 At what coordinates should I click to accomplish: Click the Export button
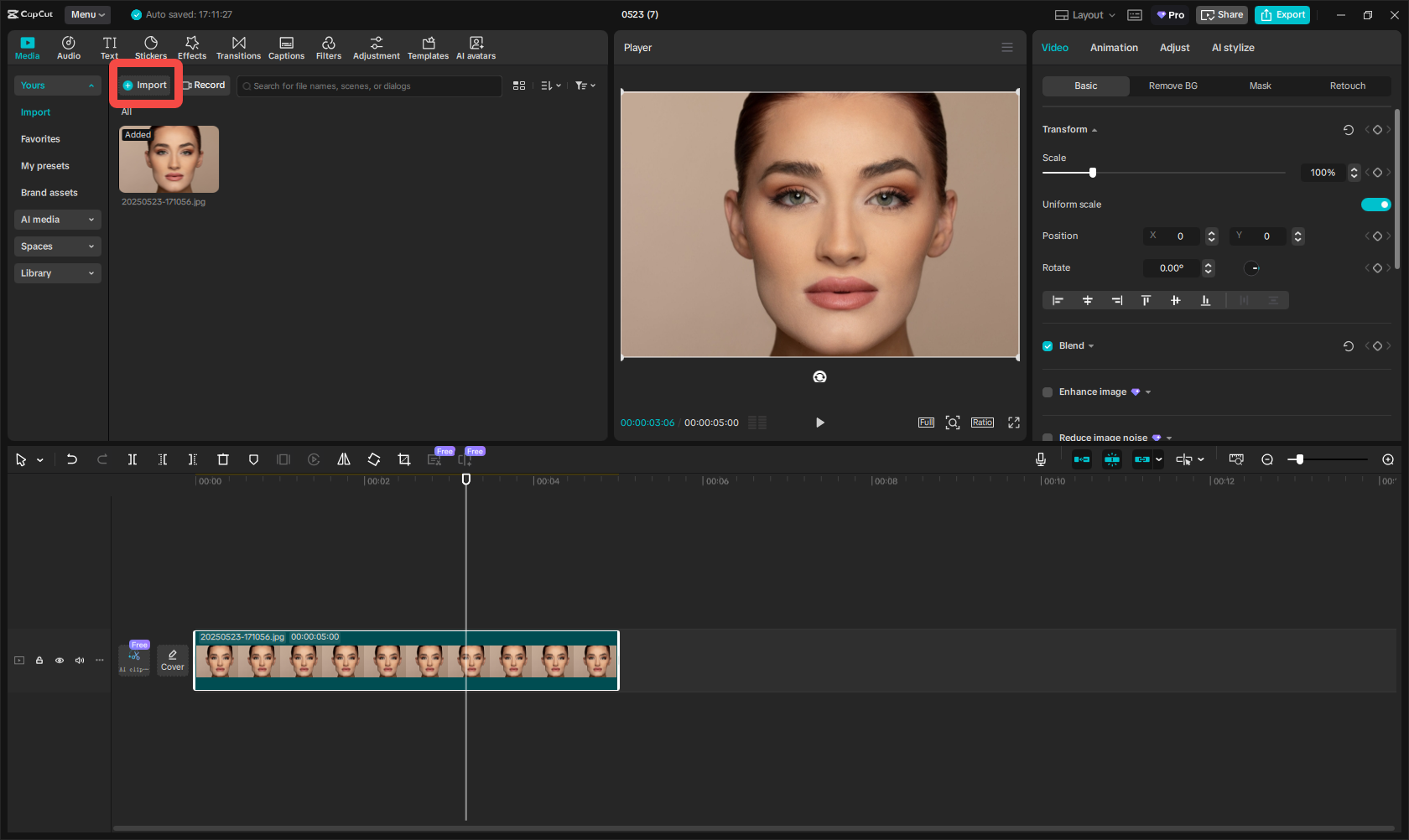coord(1282,15)
